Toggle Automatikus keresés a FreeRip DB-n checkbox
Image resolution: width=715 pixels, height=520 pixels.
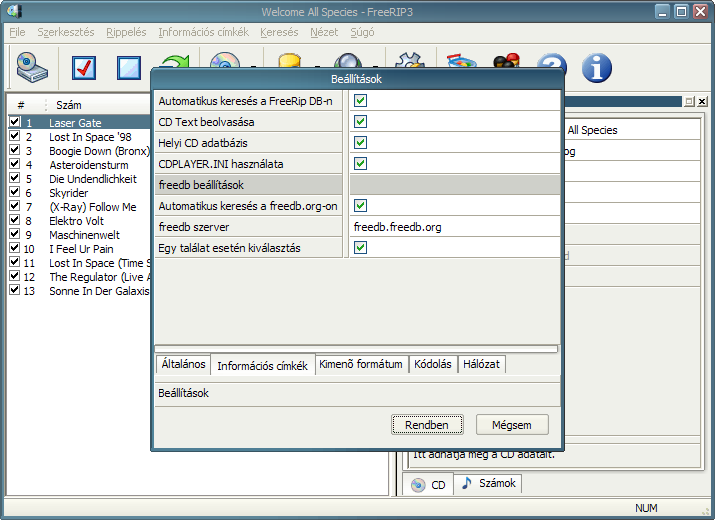(360, 100)
